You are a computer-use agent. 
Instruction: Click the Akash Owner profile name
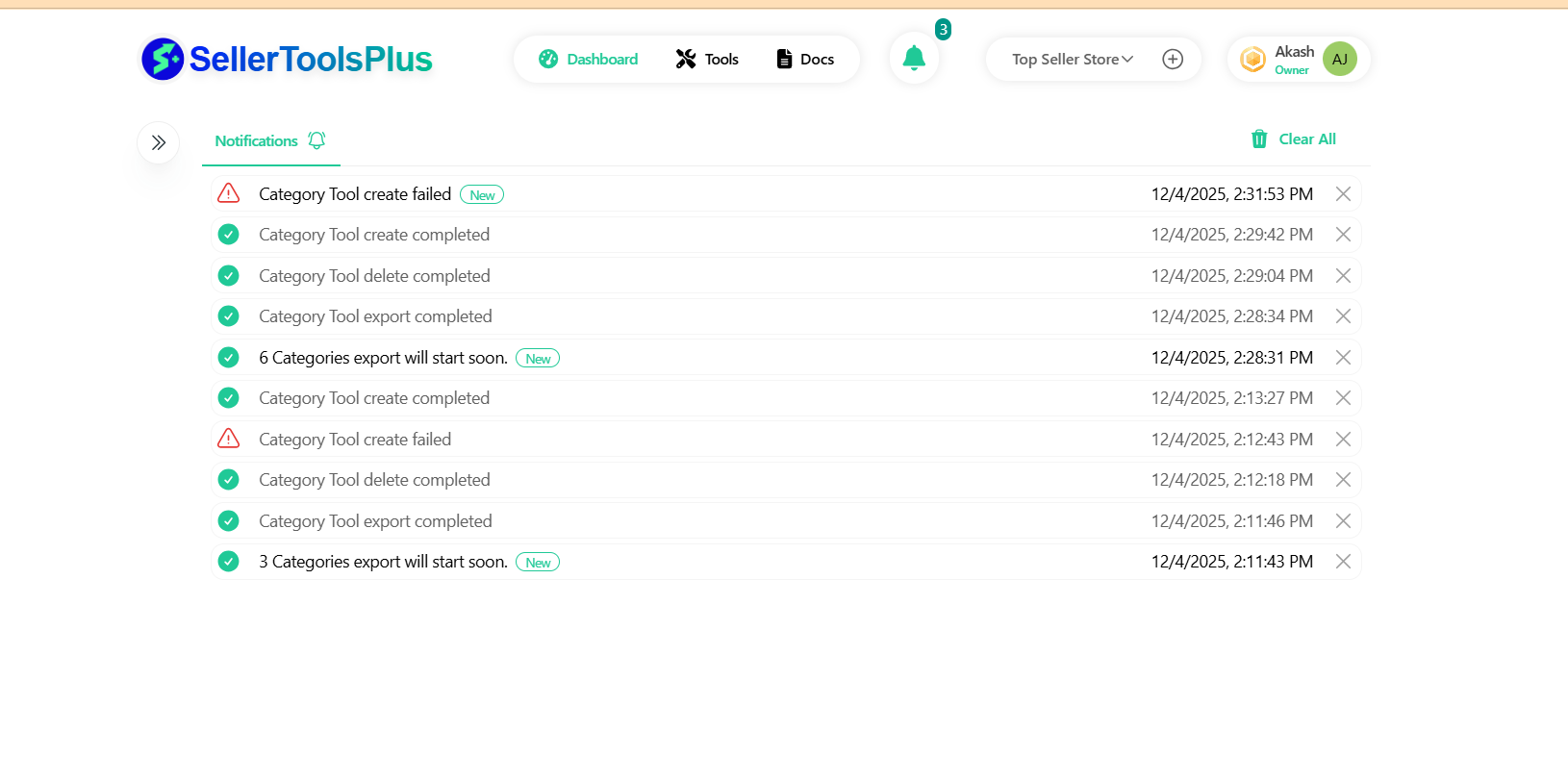[1294, 59]
